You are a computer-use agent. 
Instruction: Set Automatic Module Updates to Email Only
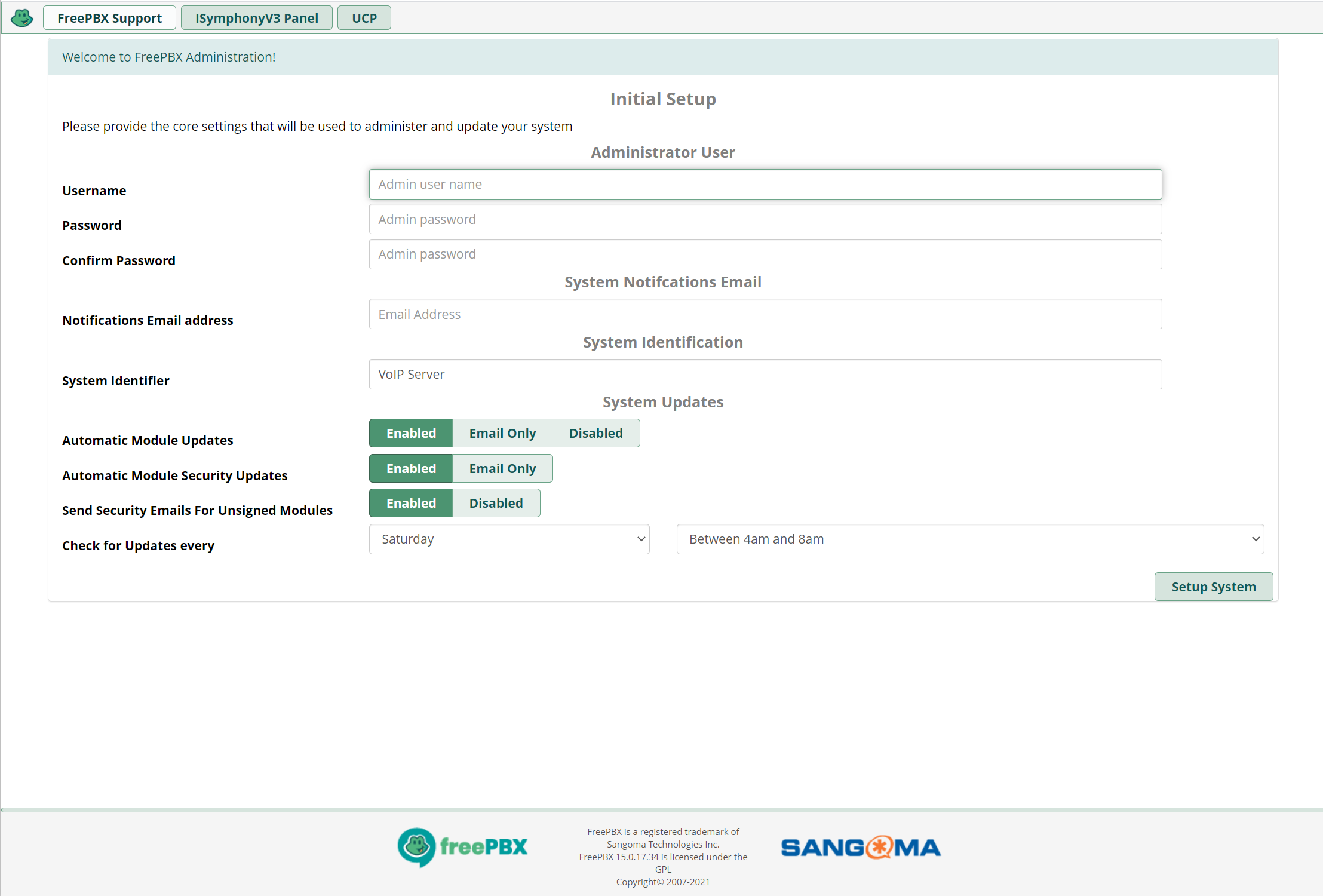[502, 433]
